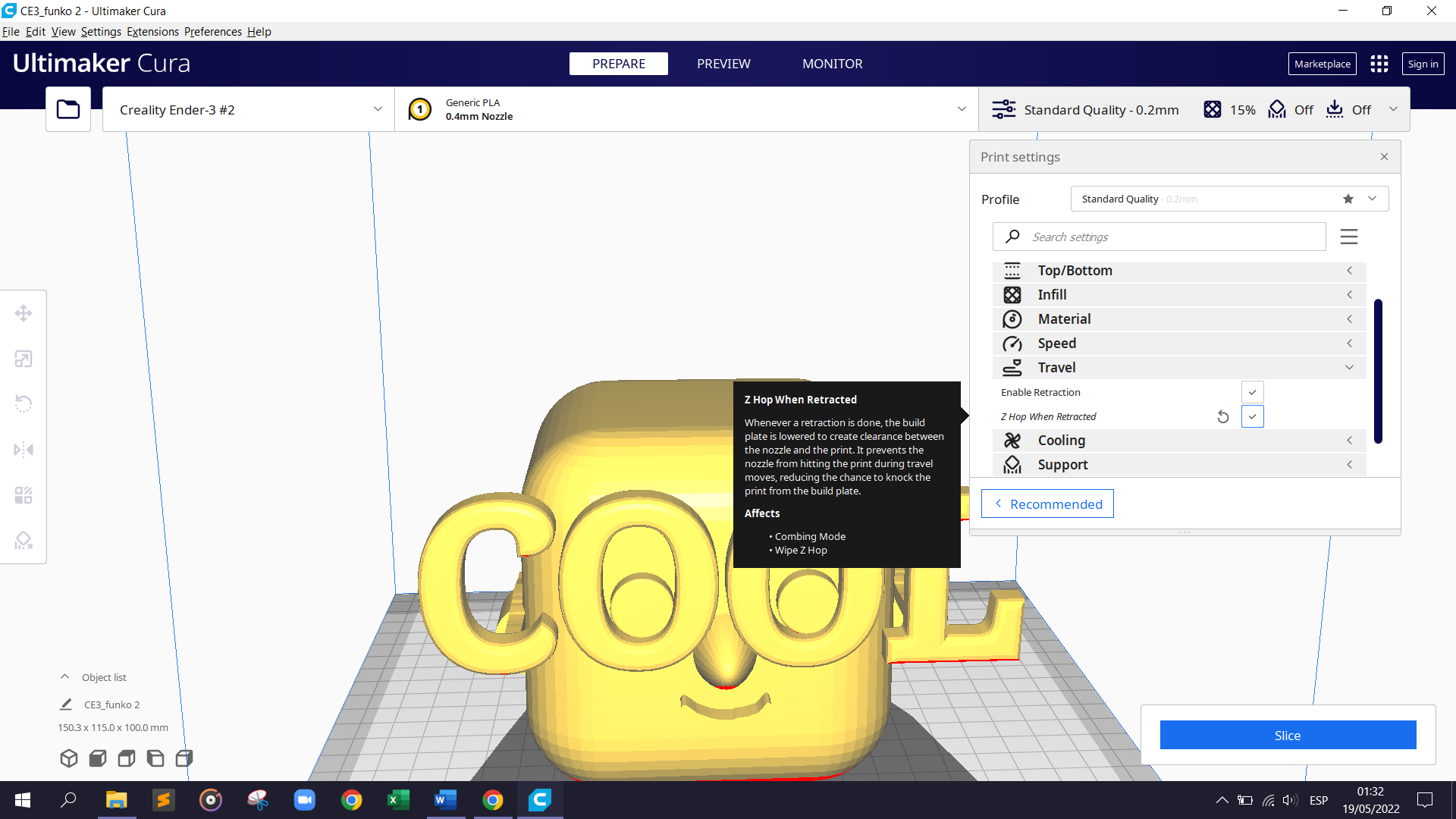
Task: Select the Rotate tool
Action: tap(23, 403)
